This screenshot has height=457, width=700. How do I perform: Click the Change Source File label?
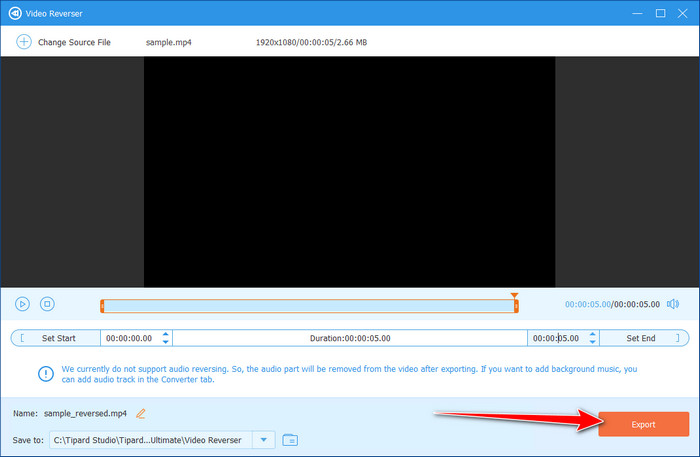click(x=74, y=42)
